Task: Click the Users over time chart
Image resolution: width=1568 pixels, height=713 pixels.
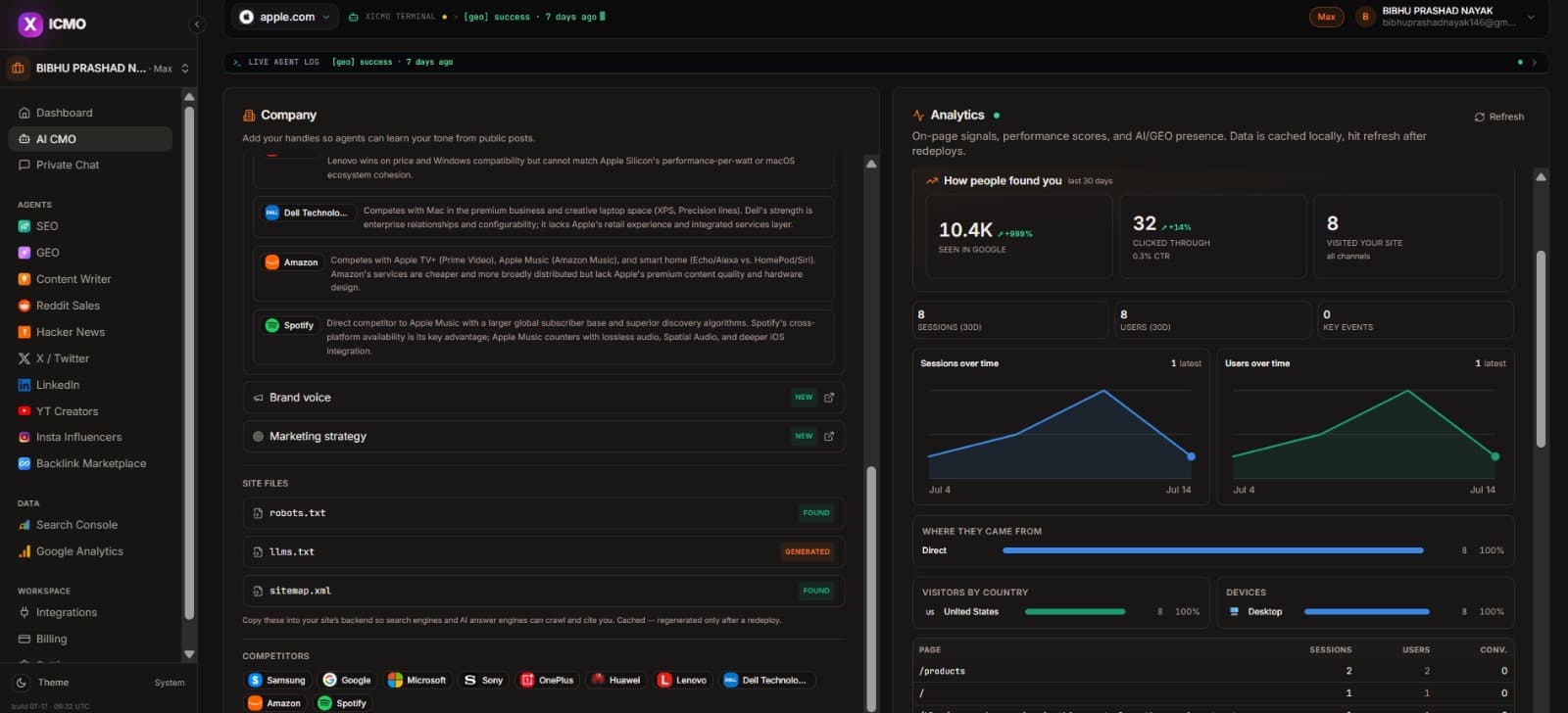Action: pos(1365,427)
